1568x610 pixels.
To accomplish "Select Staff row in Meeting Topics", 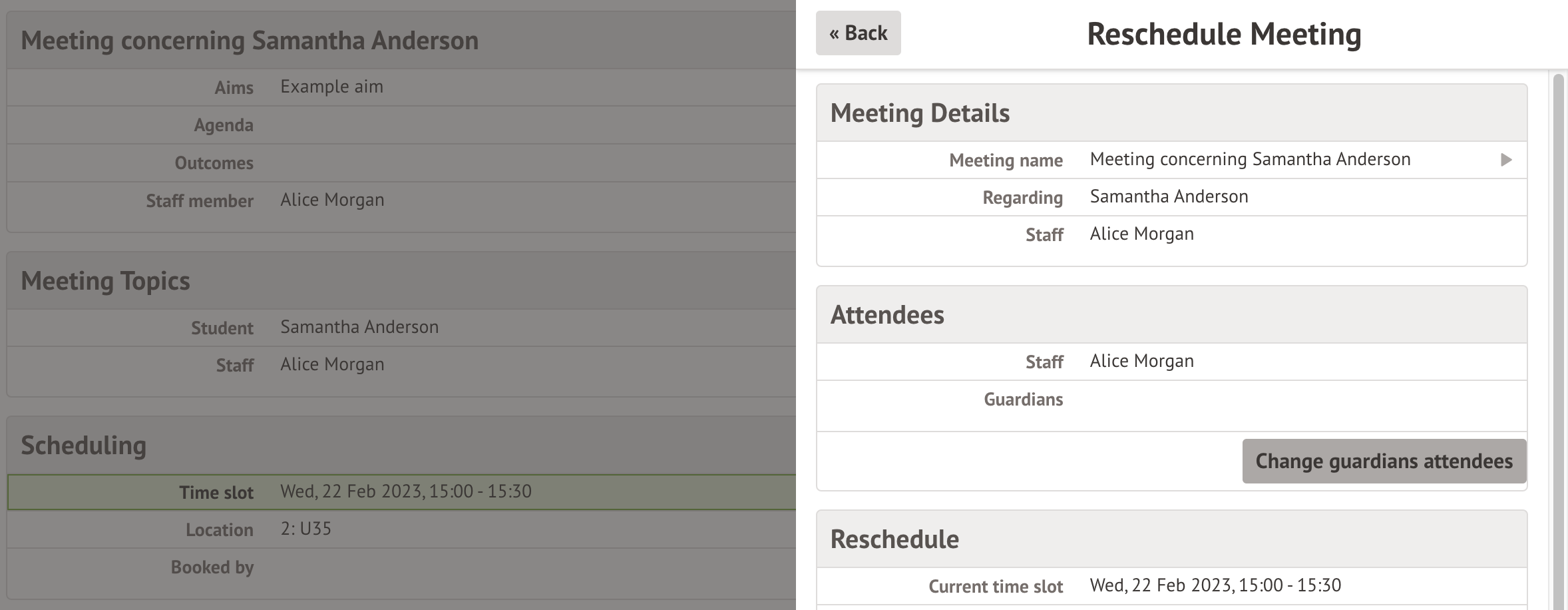I will click(x=402, y=365).
